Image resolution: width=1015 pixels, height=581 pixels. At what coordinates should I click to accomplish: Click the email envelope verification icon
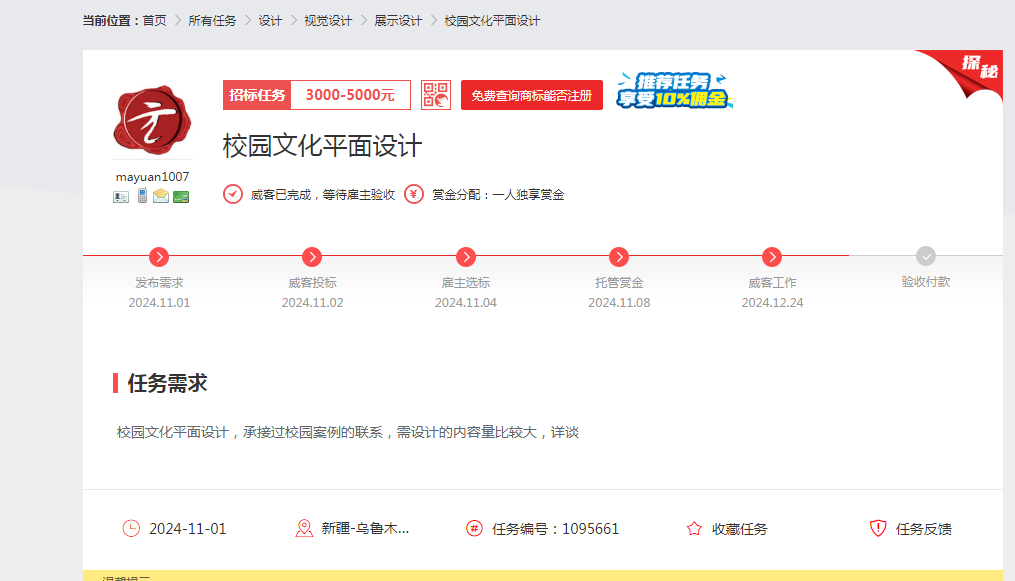(161, 196)
